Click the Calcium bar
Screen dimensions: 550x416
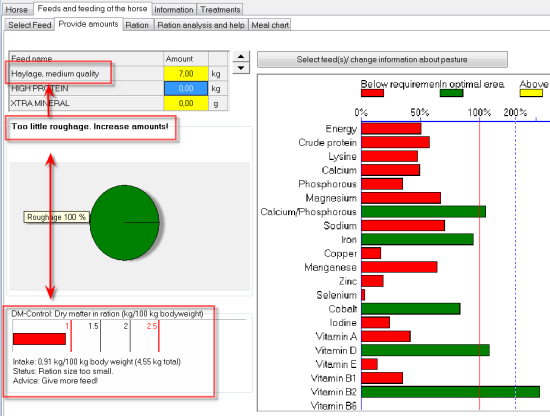[390, 170]
